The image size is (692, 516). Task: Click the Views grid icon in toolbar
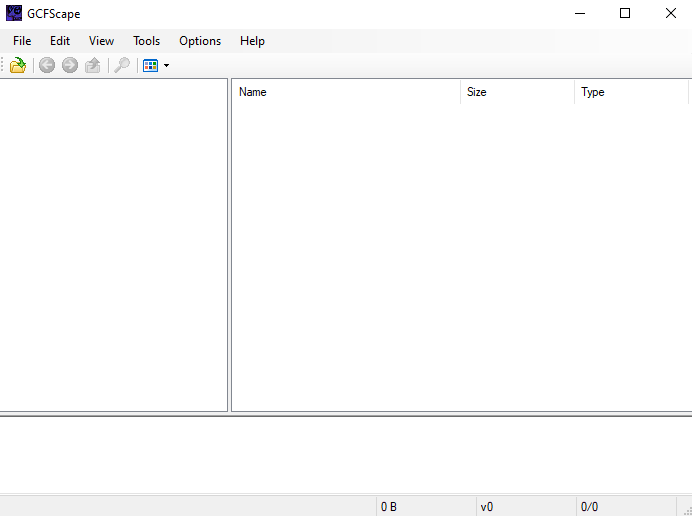click(150, 65)
